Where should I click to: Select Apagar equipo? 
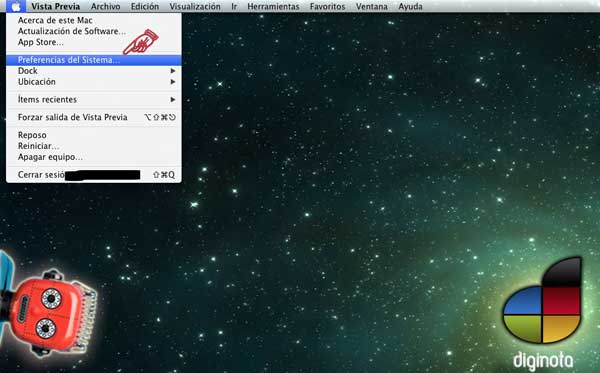tap(94, 157)
